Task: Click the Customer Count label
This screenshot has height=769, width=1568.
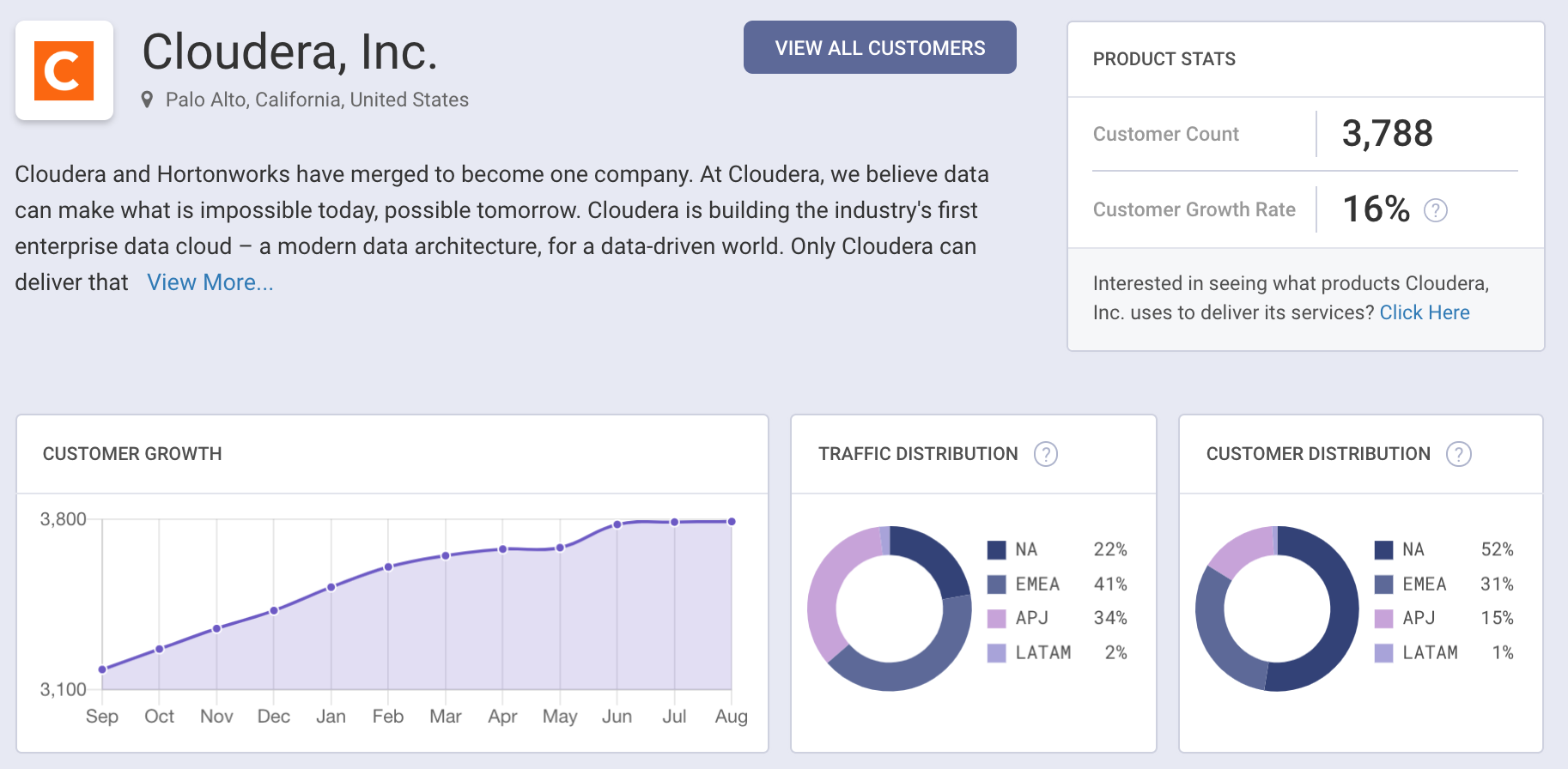Action: (1166, 134)
